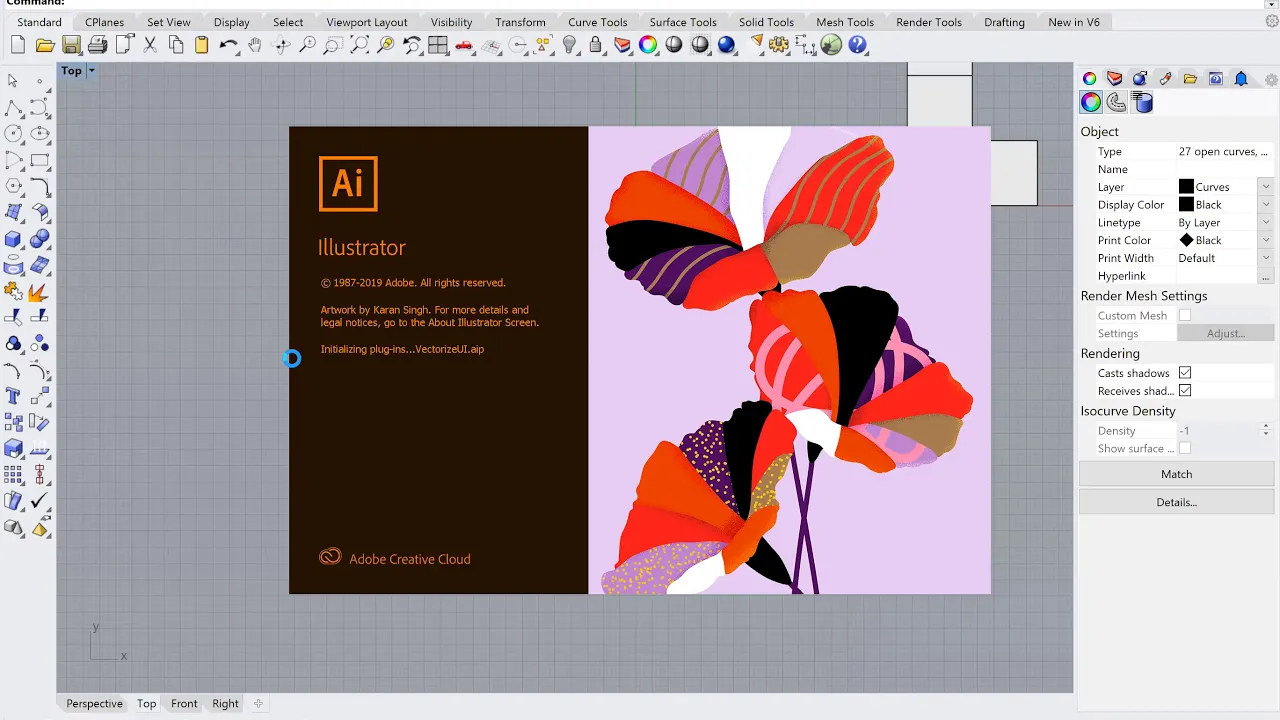Click the puzzle piece Join icon

pyautogui.click(x=13, y=292)
